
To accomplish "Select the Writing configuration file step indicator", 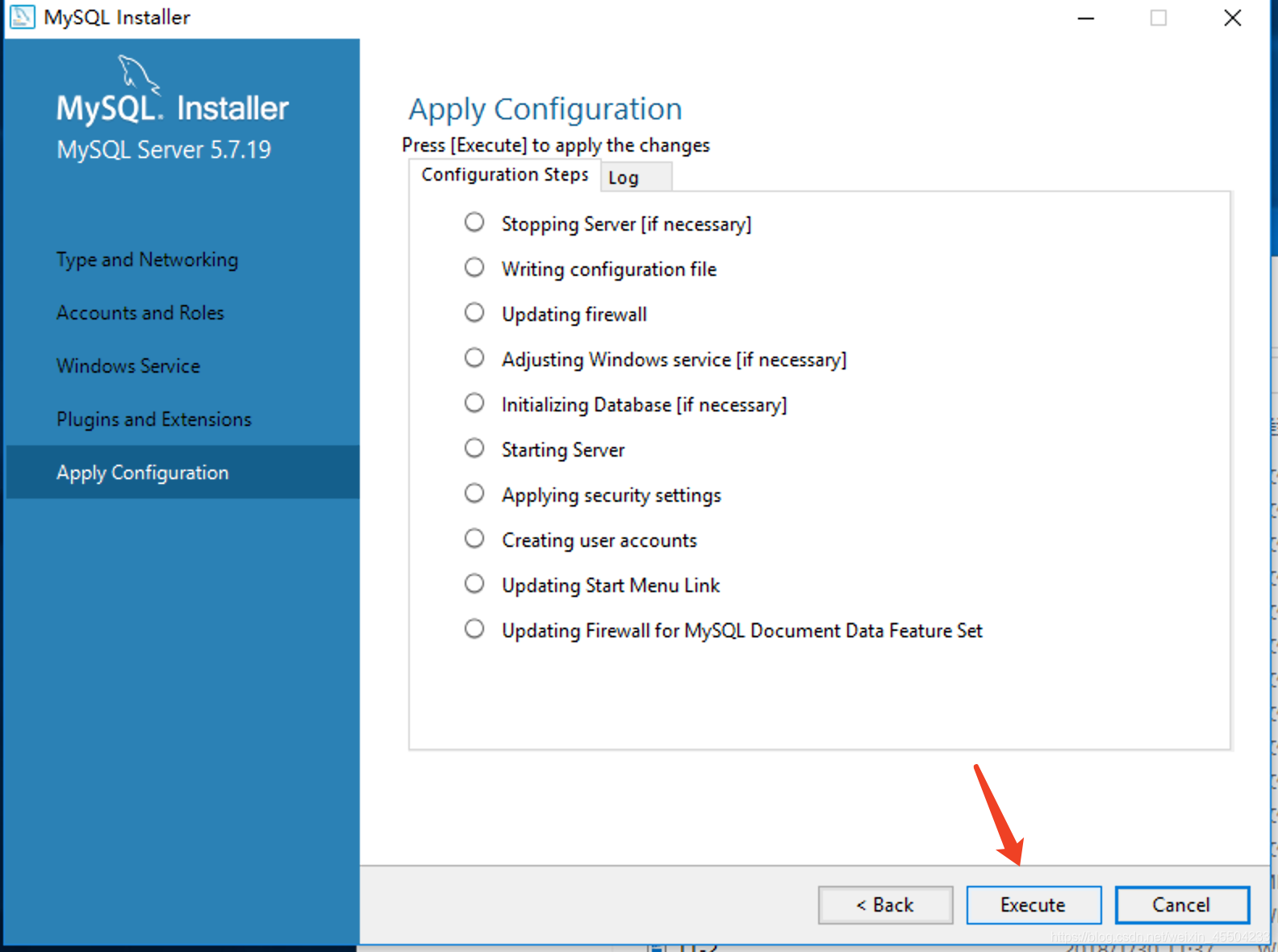I will [474, 267].
